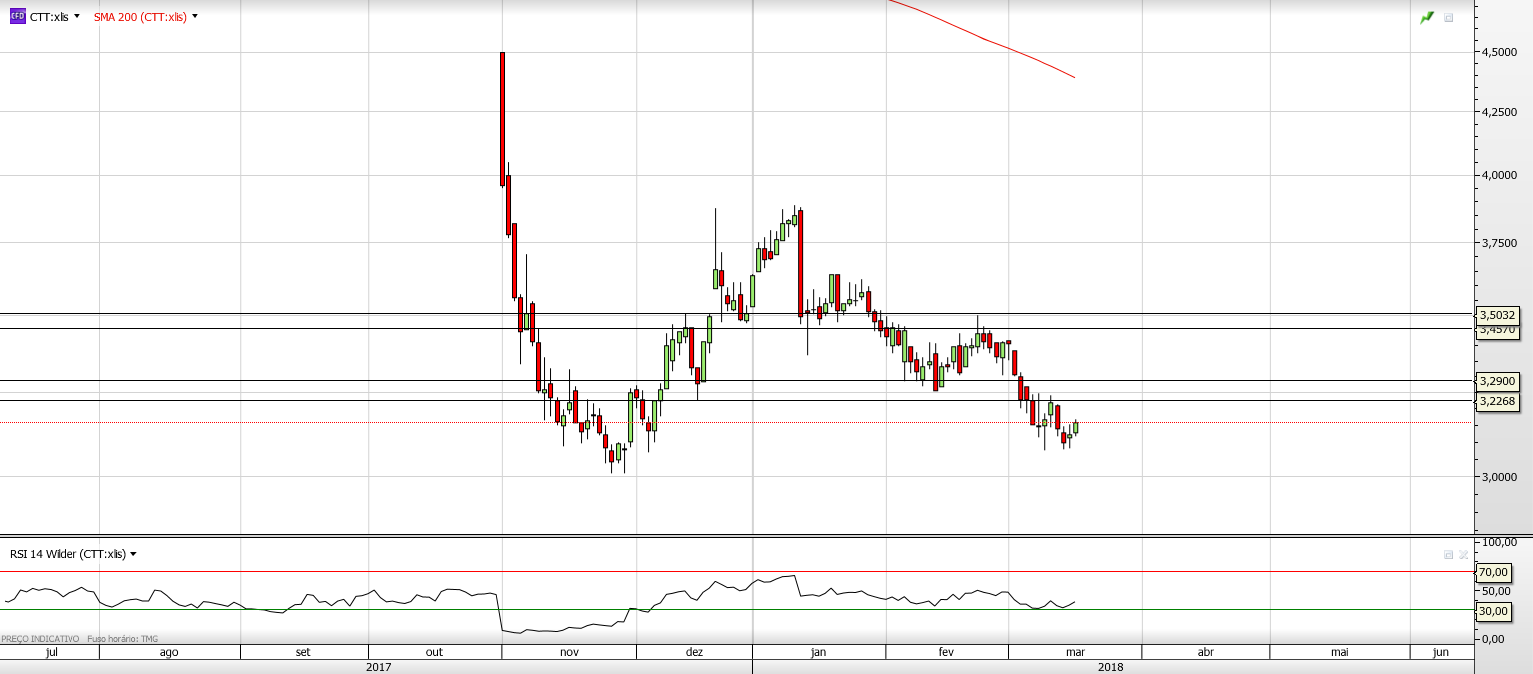1533x674 pixels.
Task: Click the main chart panel maximize icon
Action: [x=1448, y=17]
